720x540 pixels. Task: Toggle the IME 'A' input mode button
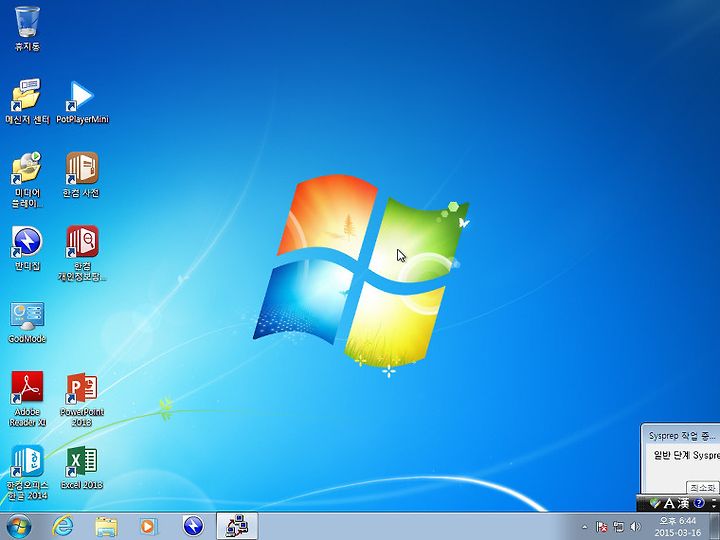click(669, 503)
